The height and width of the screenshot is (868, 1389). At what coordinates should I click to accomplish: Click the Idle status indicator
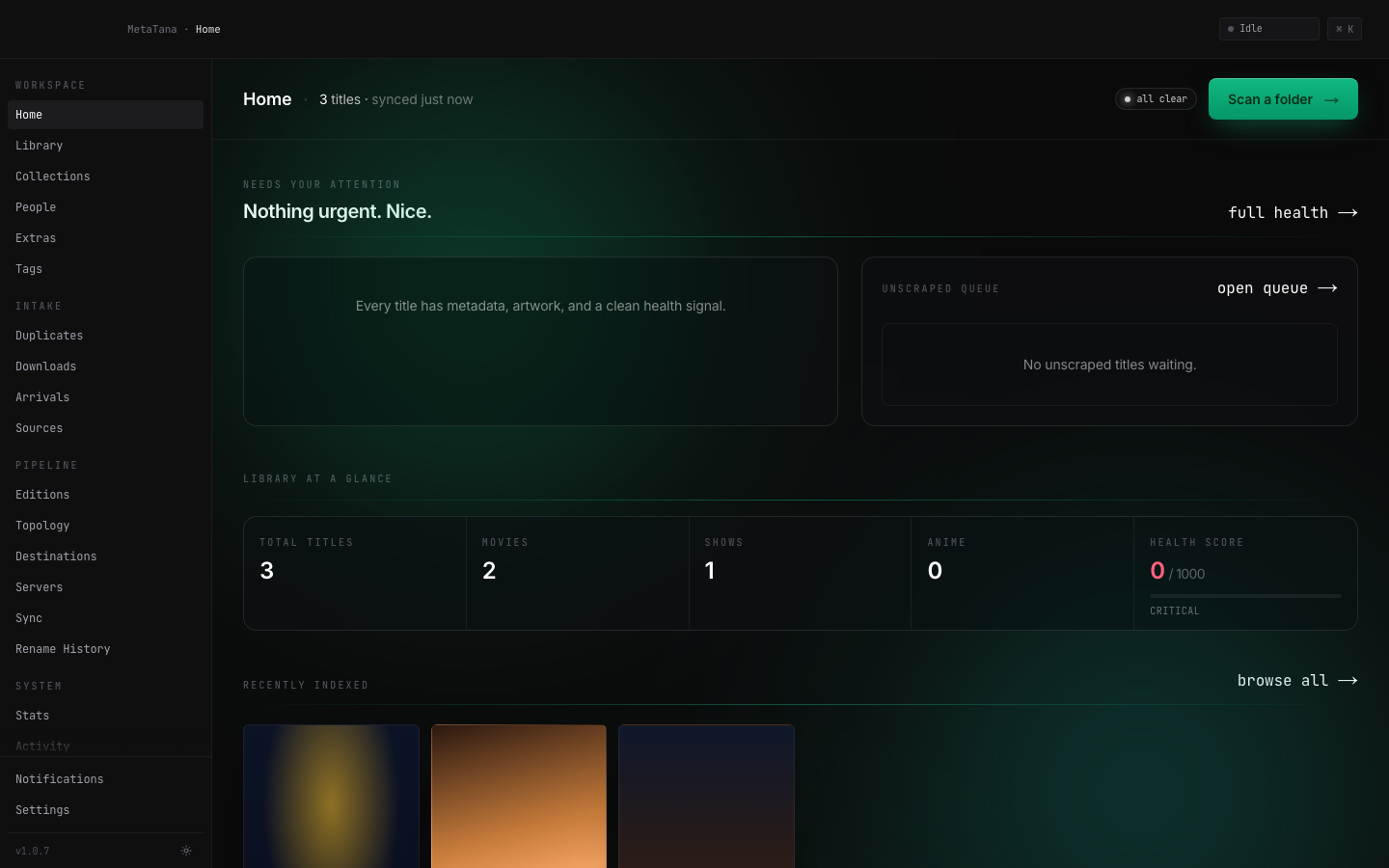click(1269, 29)
